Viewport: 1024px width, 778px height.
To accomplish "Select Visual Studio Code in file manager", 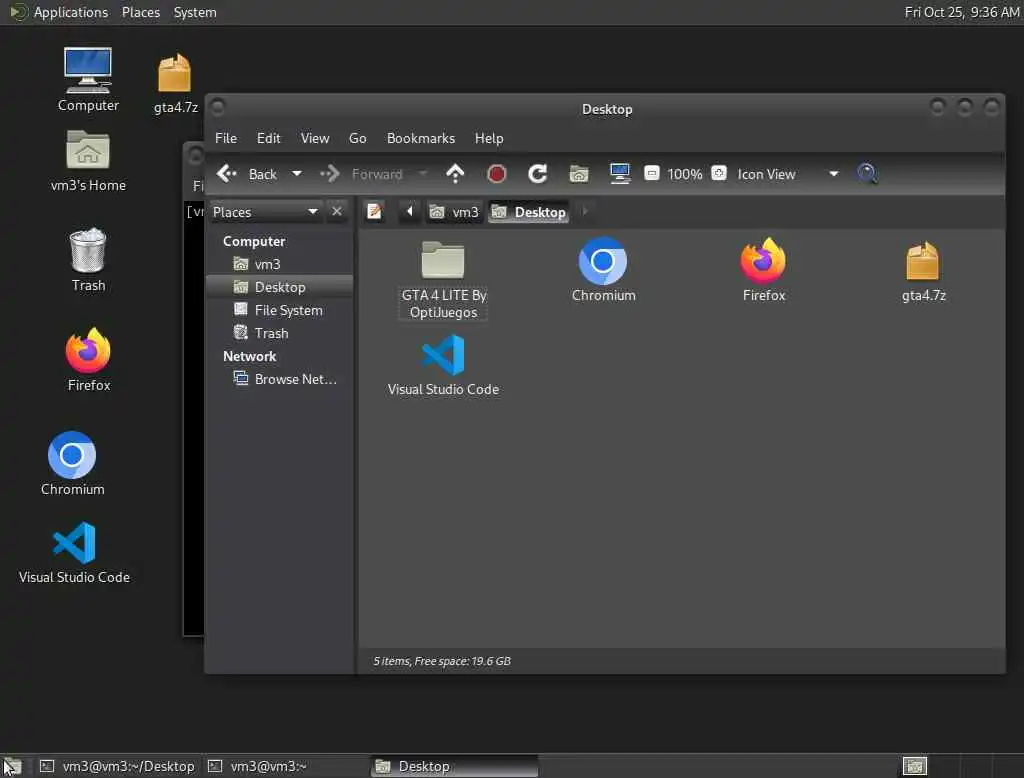I will click(443, 365).
